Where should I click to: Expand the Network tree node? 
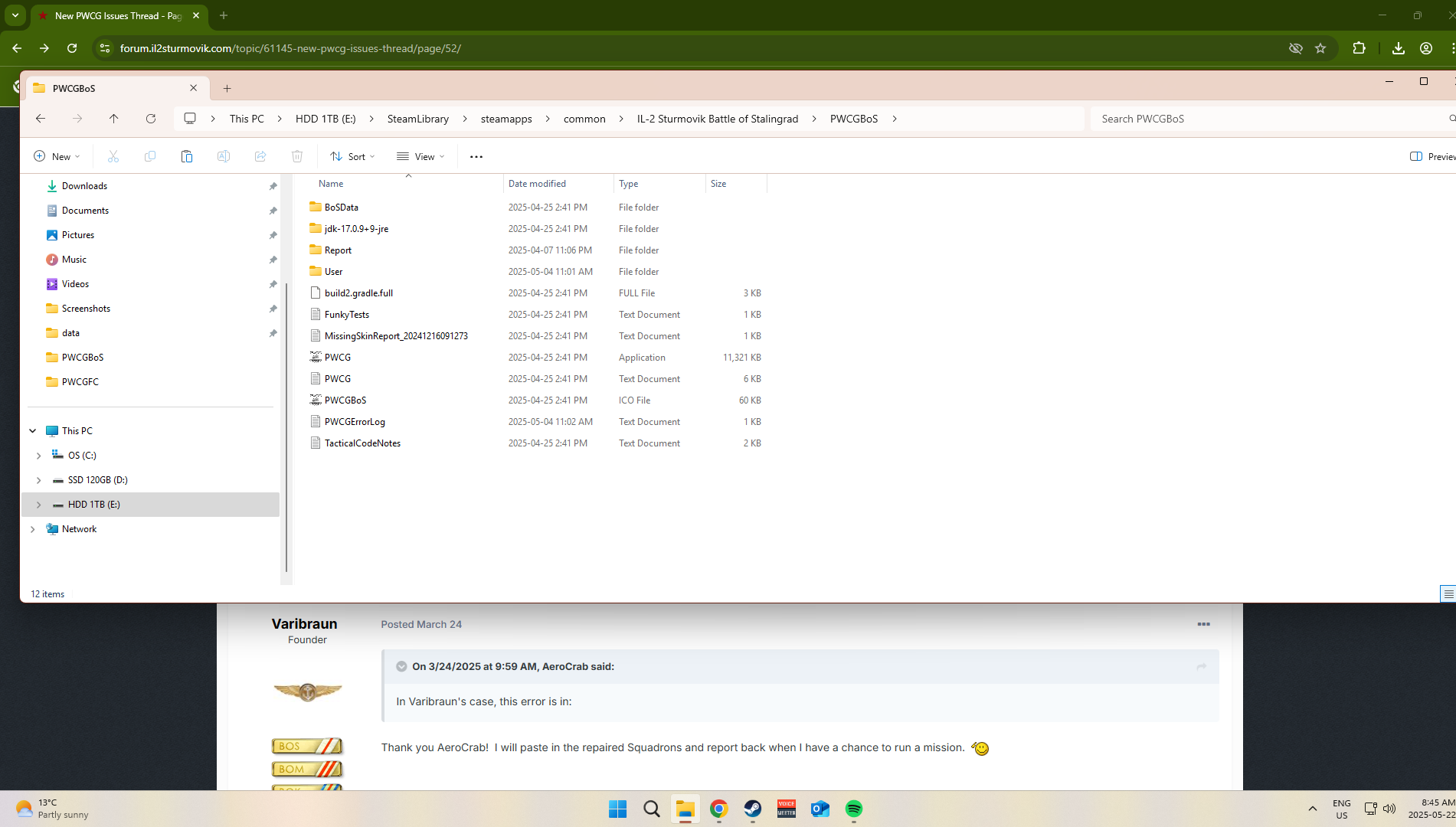pos(33,529)
